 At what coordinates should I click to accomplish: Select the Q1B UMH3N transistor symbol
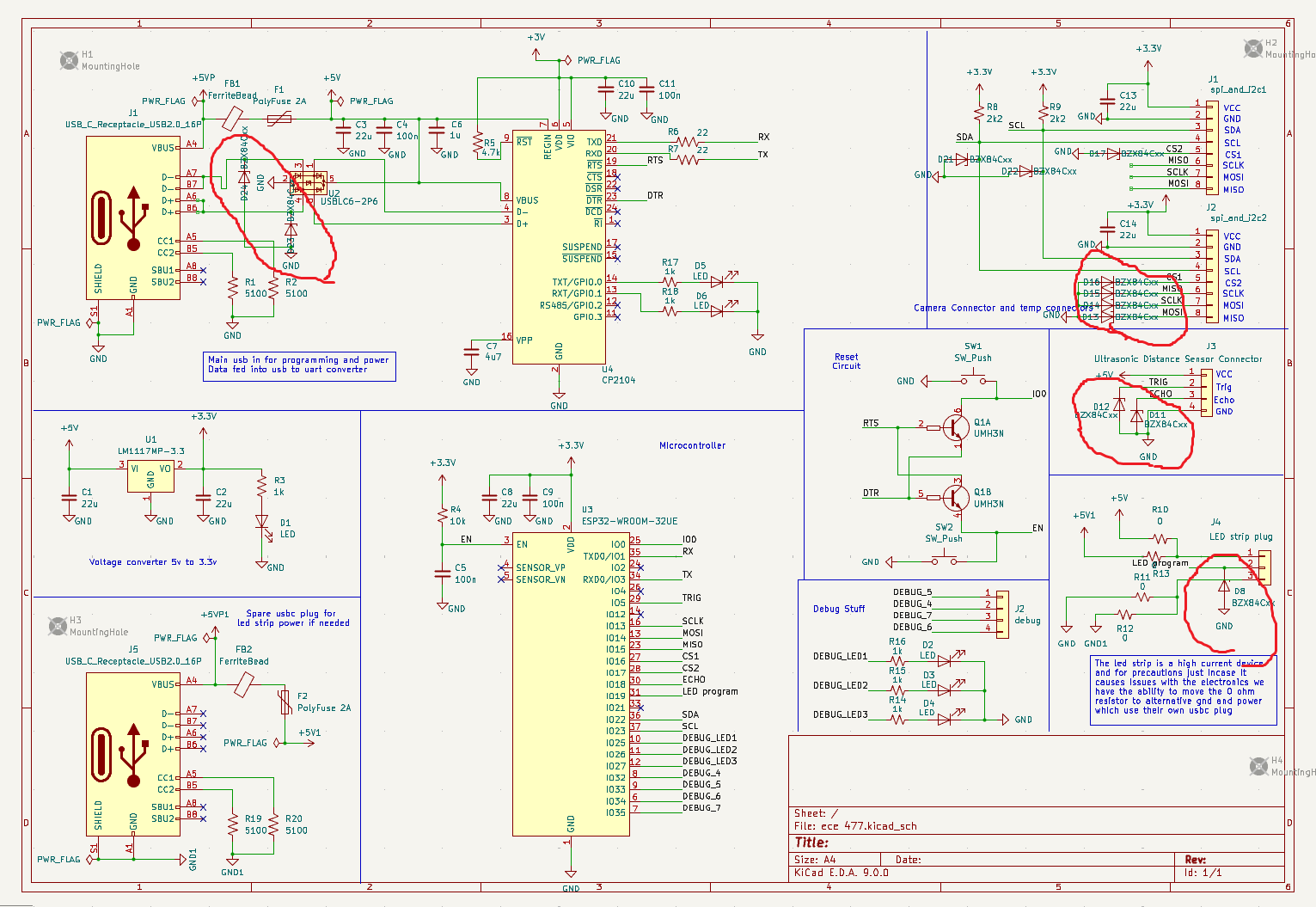point(955,497)
